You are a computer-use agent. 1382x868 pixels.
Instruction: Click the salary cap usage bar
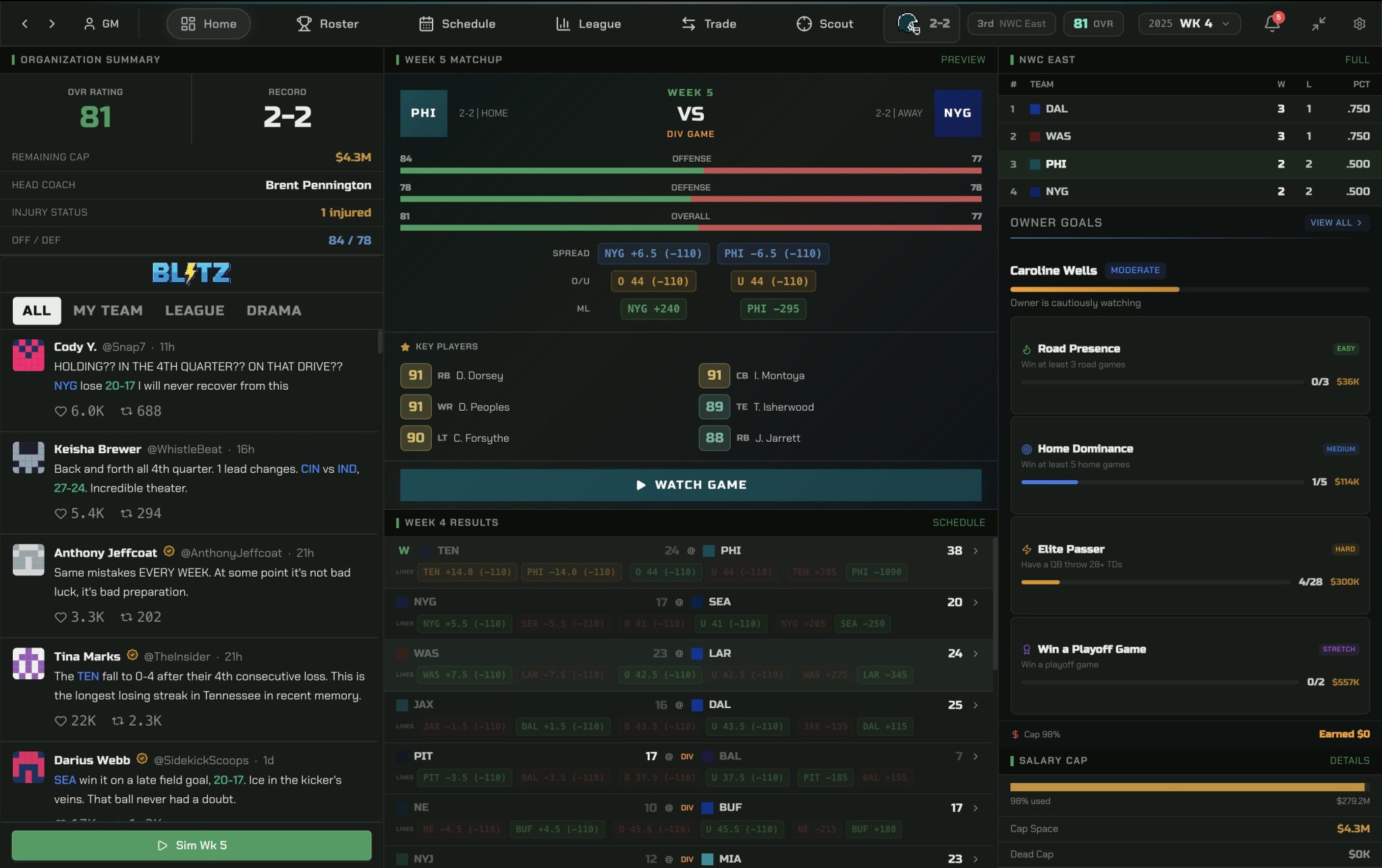pos(1188,787)
